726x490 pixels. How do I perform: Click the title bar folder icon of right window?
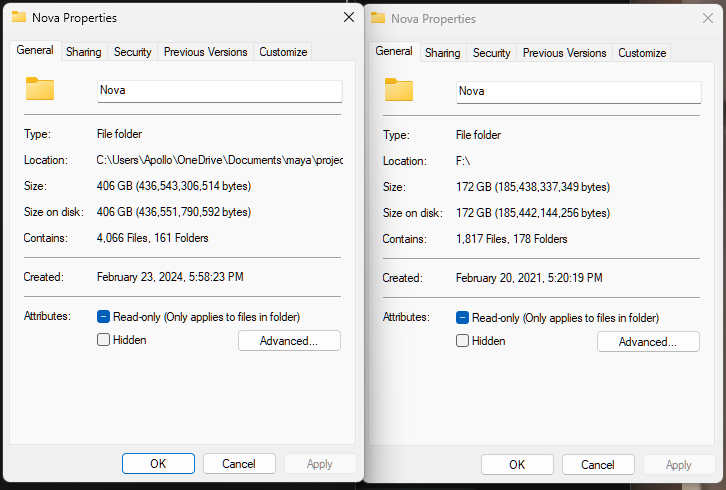pos(379,18)
